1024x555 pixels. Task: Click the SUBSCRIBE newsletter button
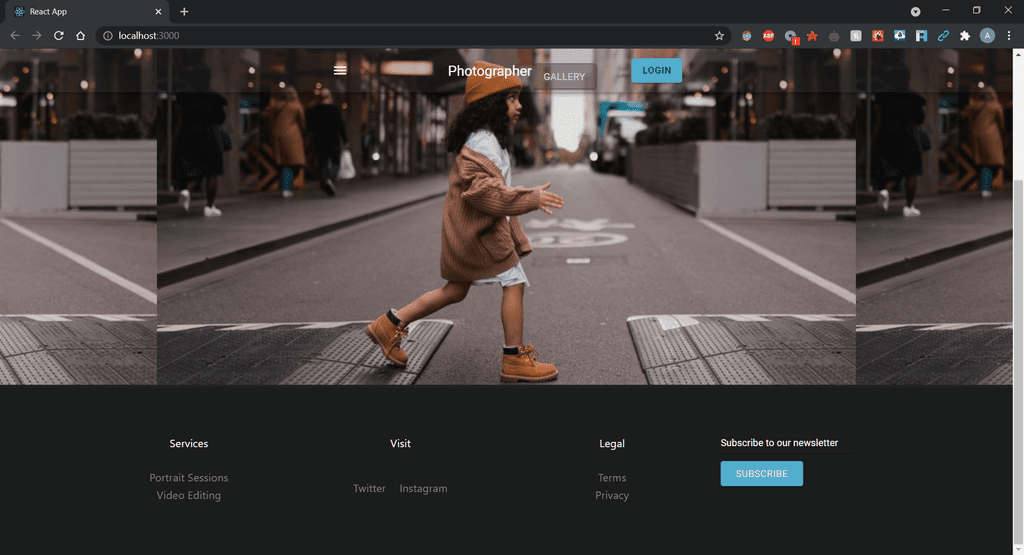point(761,473)
